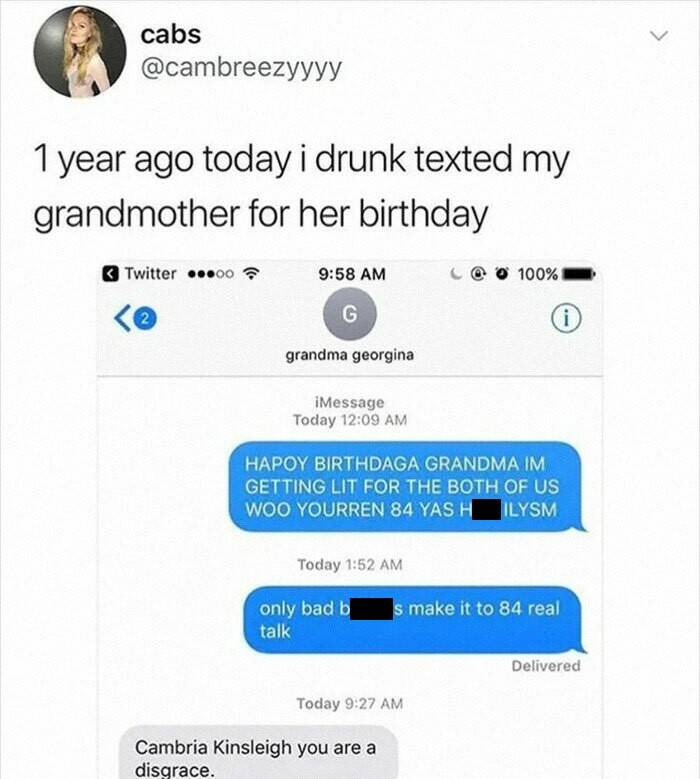Open the cabs display name
Viewport: 700px width, 779px height.
[171, 34]
